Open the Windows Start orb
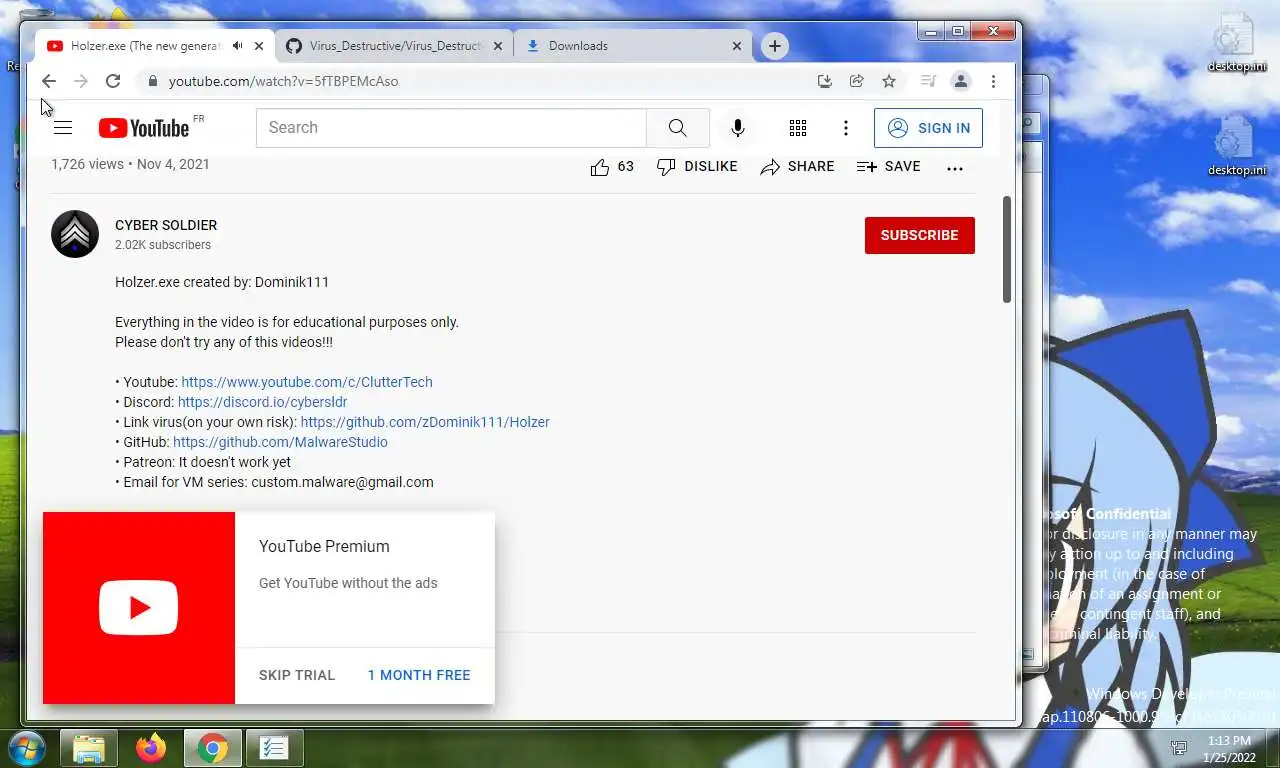 (25, 747)
